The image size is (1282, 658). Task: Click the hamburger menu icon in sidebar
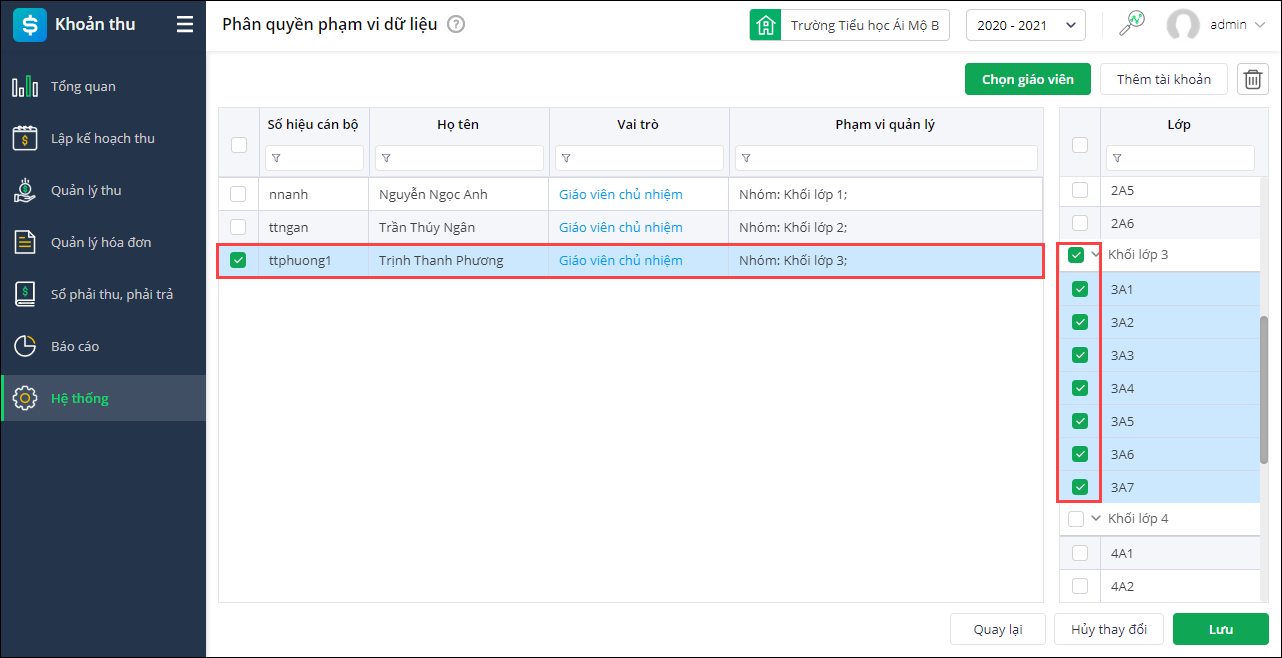coord(185,25)
